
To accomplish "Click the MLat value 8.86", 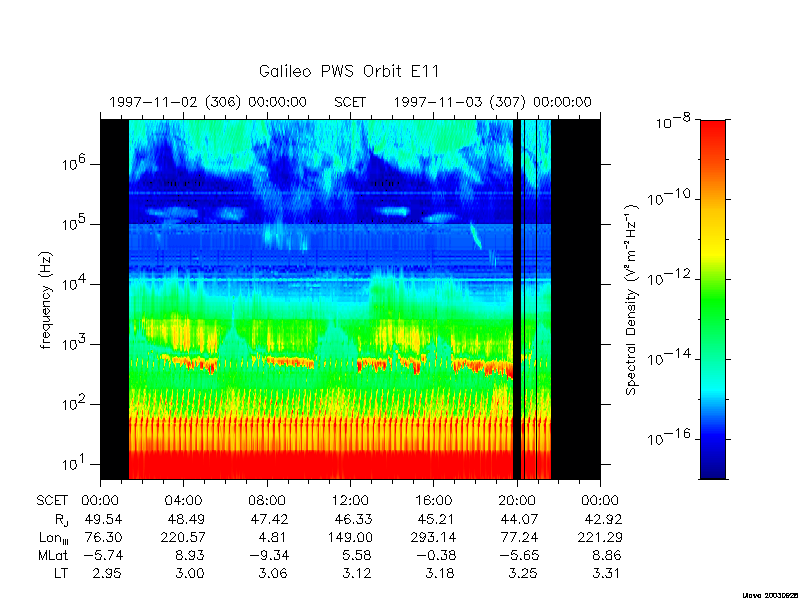I will point(607,555).
